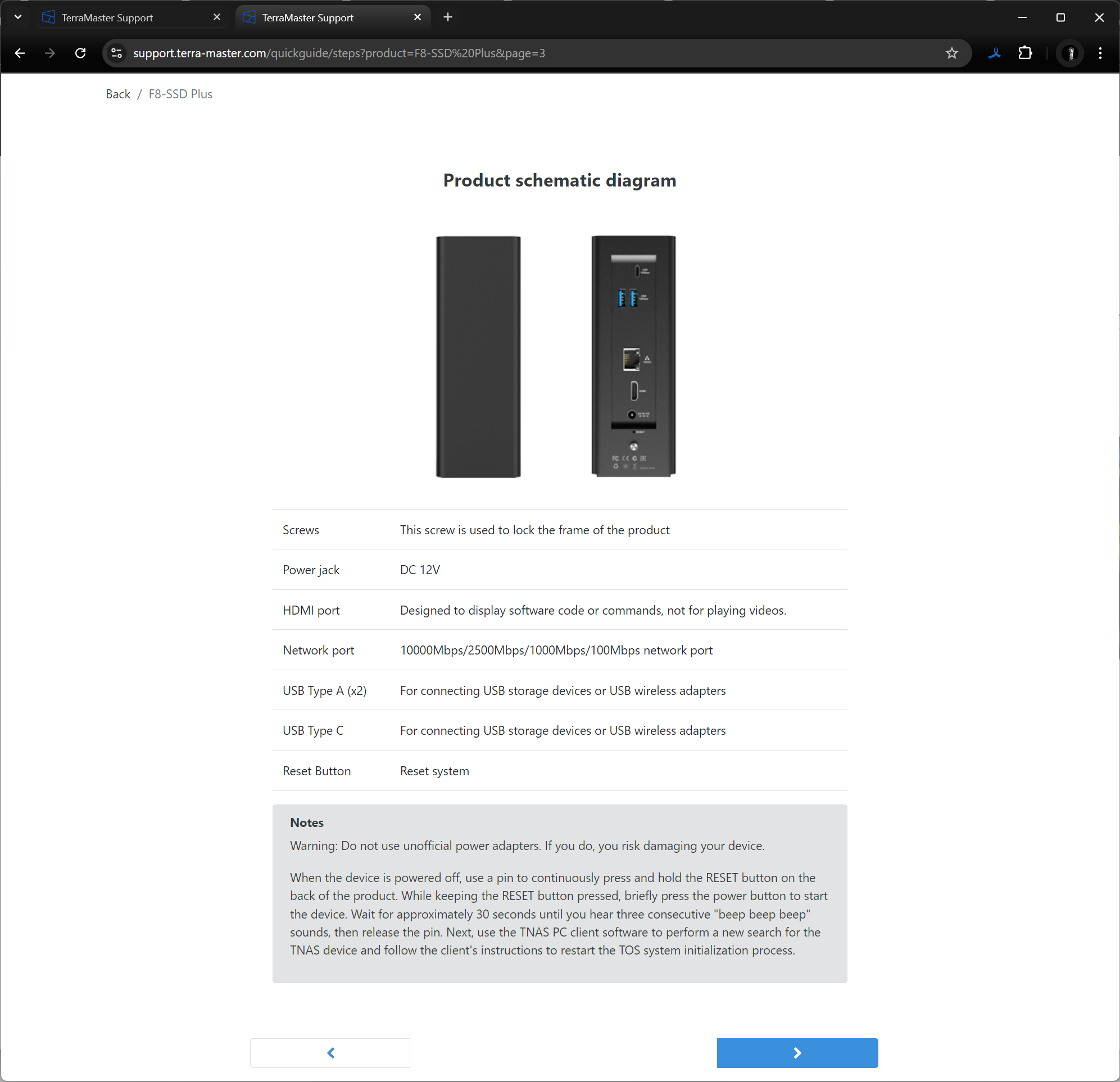The width and height of the screenshot is (1120, 1082).
Task: Click the Back breadcrumb link
Action: [117, 94]
